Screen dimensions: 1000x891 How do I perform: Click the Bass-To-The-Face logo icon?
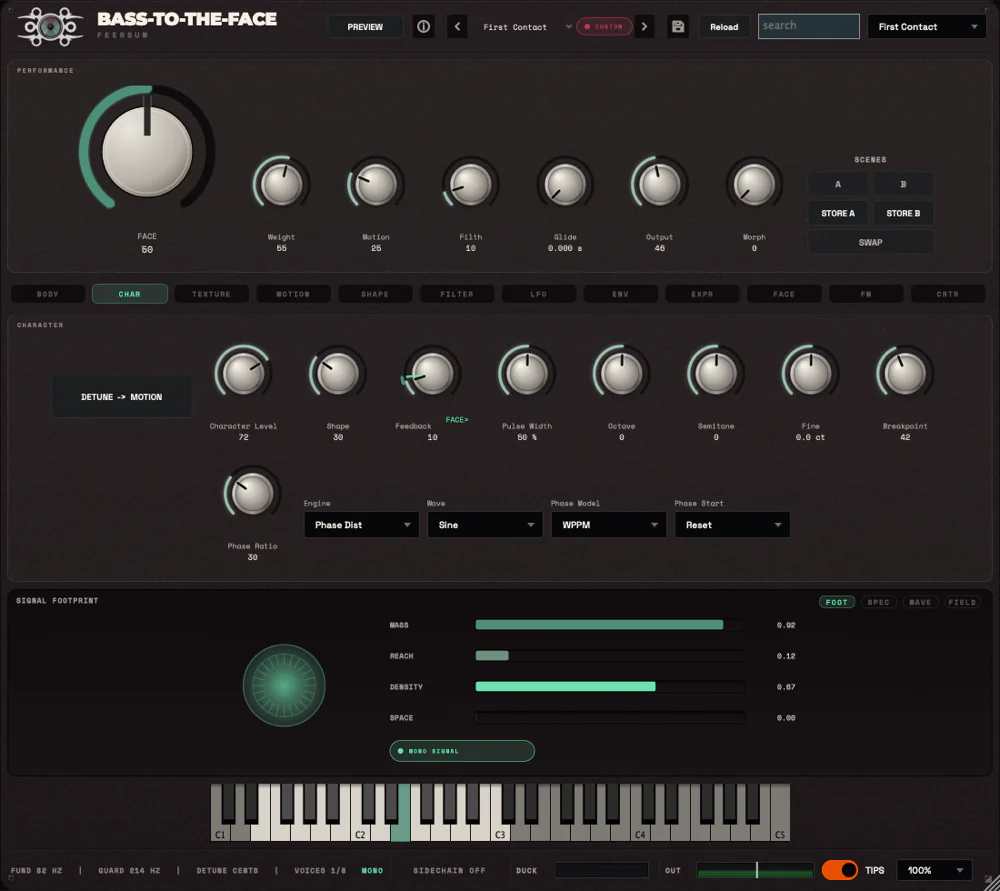[50, 27]
